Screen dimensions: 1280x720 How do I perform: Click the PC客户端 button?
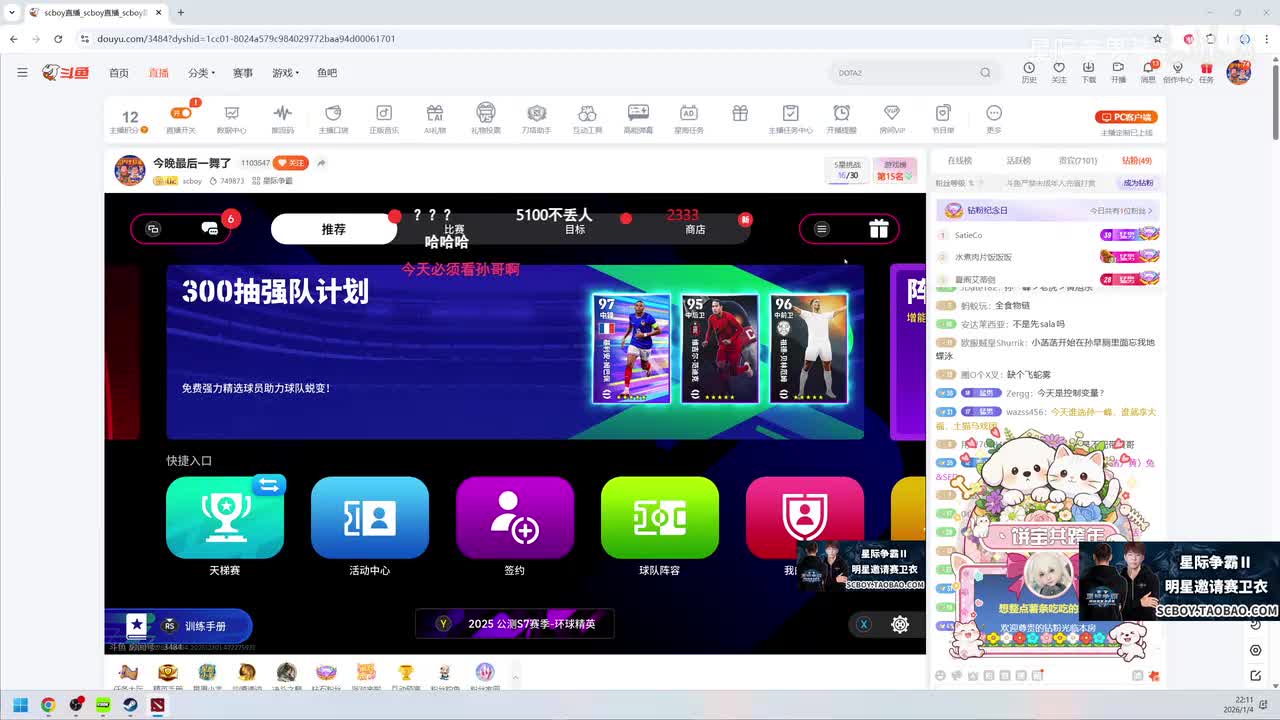click(1127, 117)
